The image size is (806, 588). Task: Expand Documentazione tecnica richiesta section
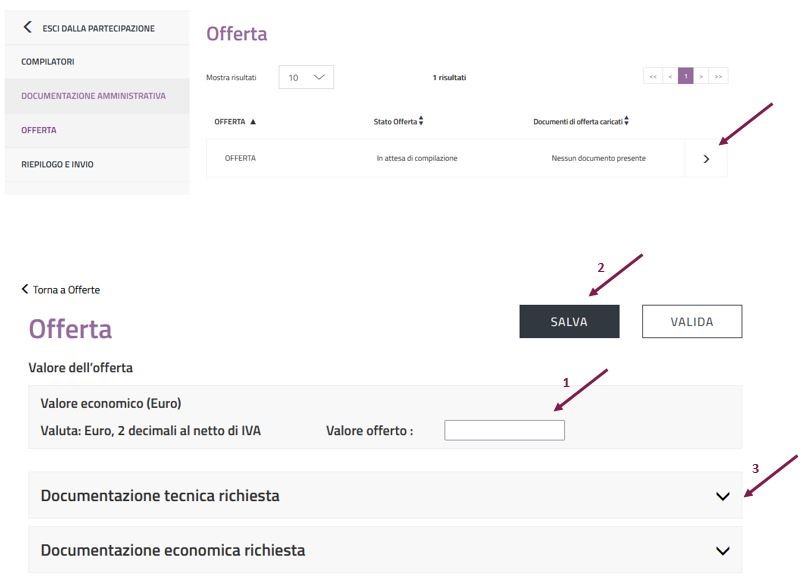pyautogui.click(x=723, y=496)
